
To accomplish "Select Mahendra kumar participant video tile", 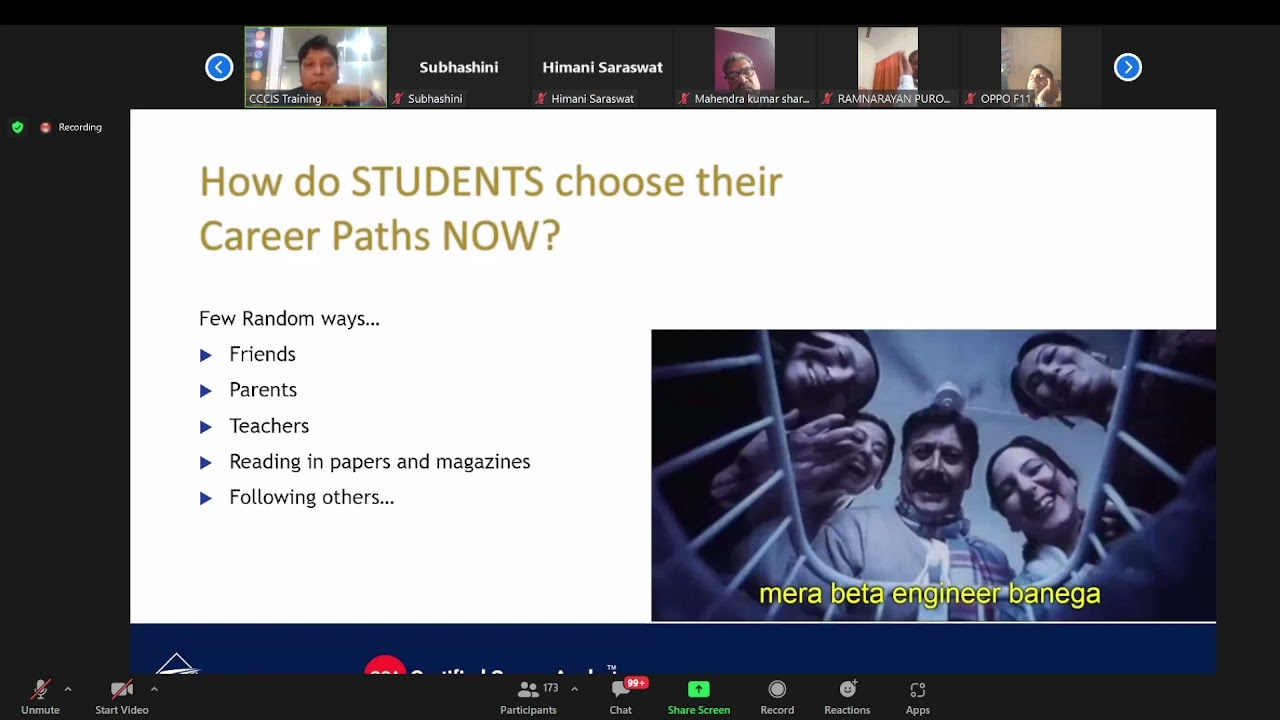I will click(745, 67).
